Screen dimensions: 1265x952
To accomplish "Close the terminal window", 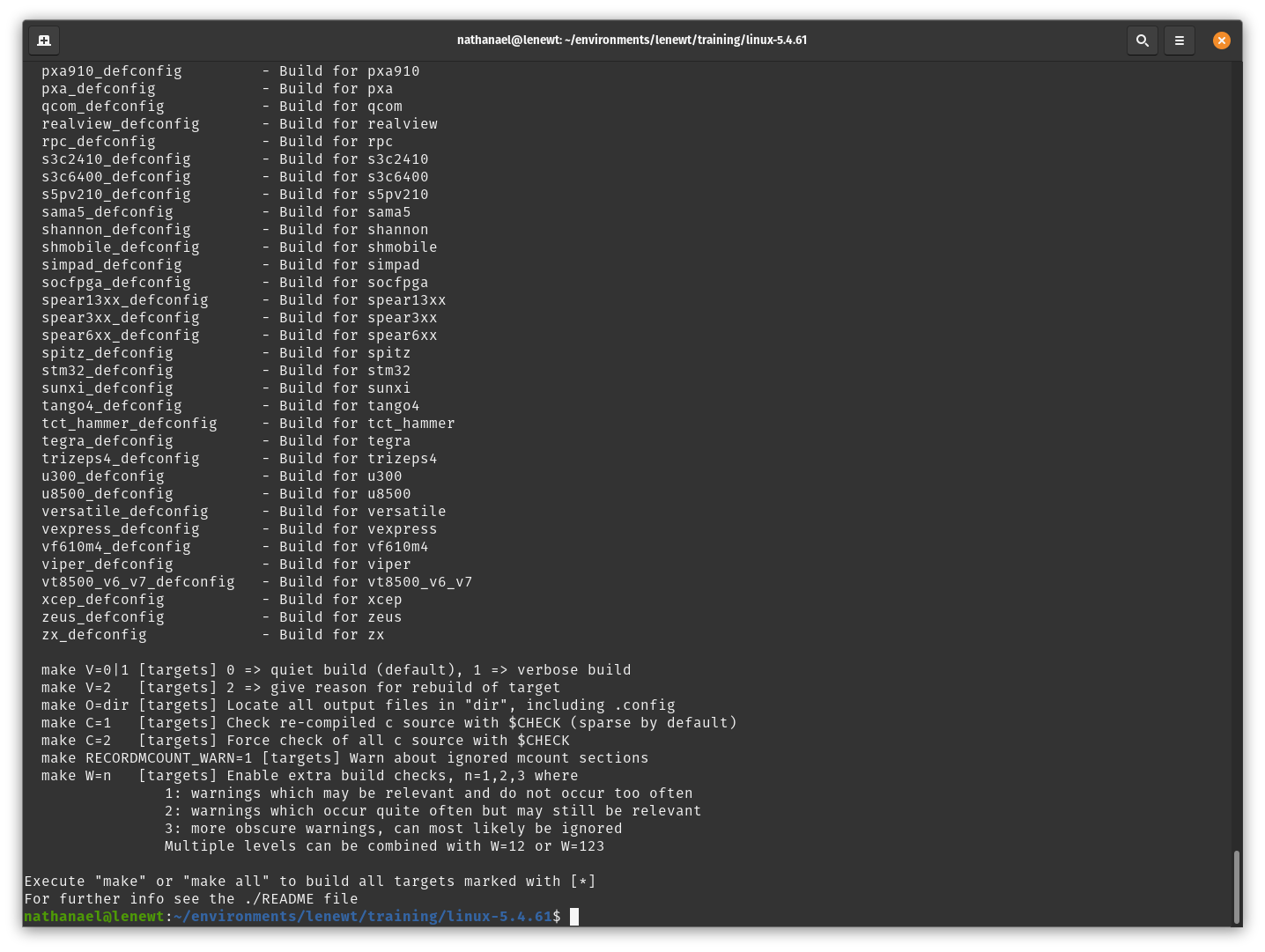I will (x=1221, y=41).
